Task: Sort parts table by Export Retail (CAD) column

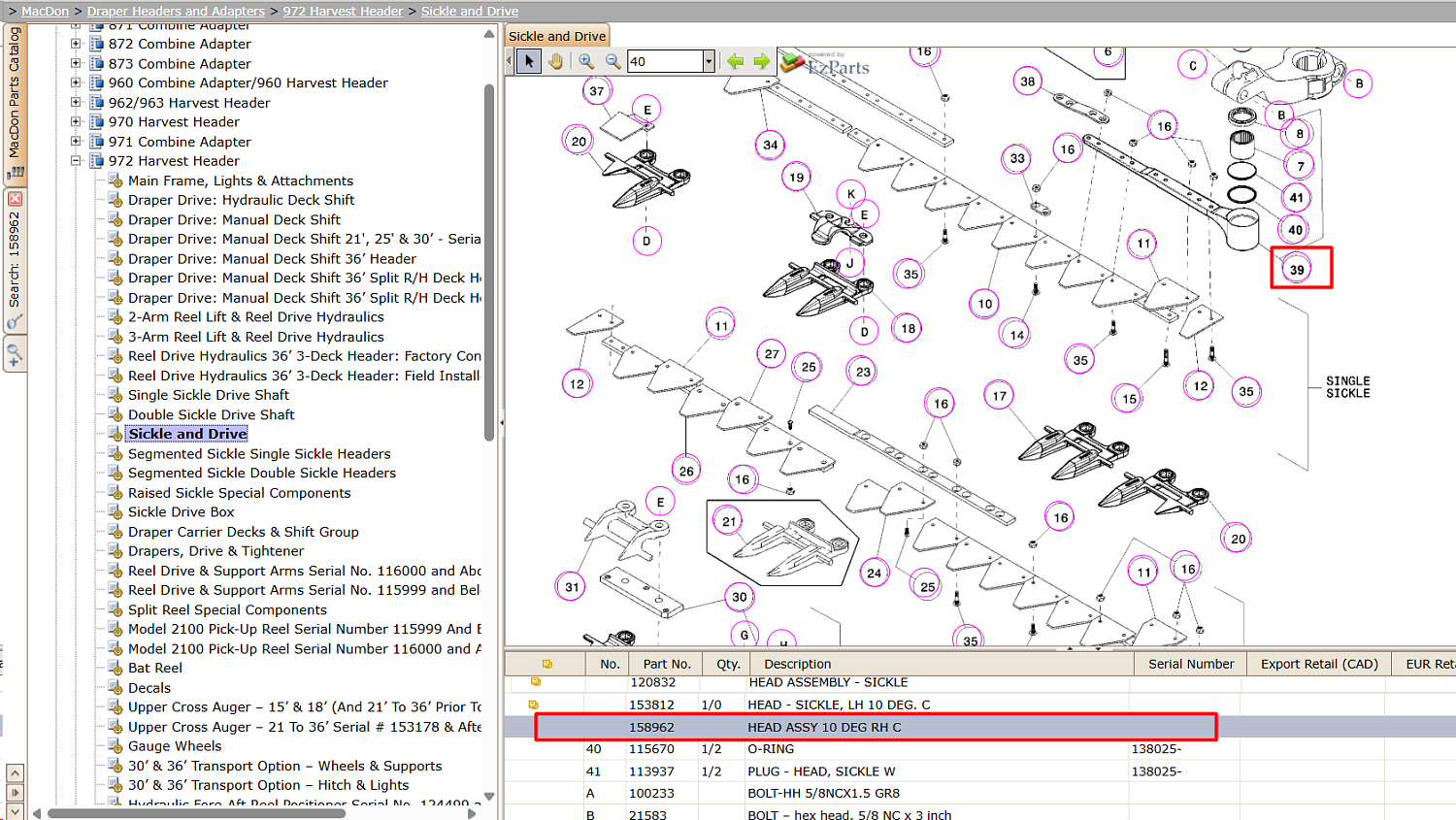Action: 1319,664
